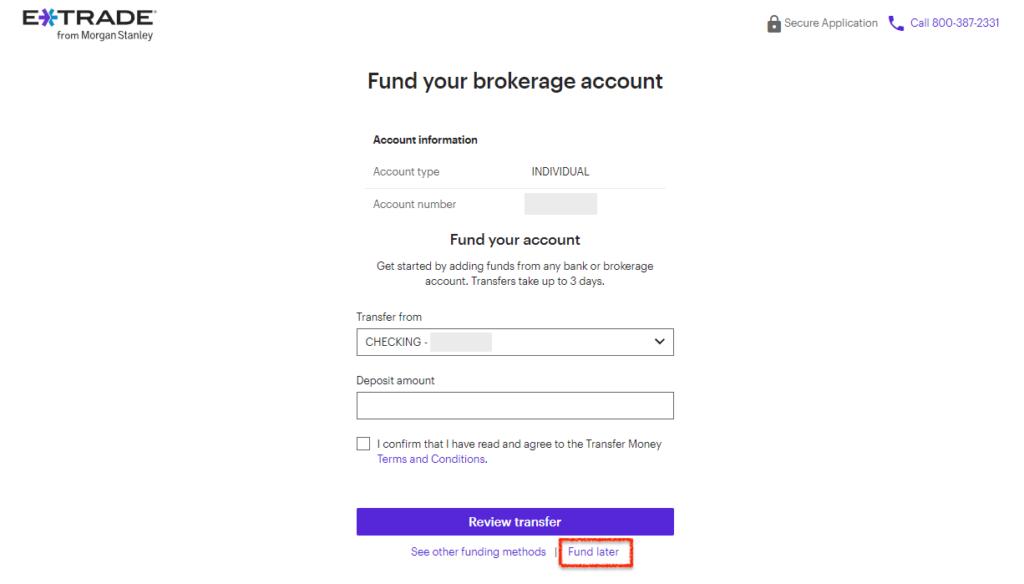Call 800-387-2331 link
1024x584 pixels.
pos(954,23)
